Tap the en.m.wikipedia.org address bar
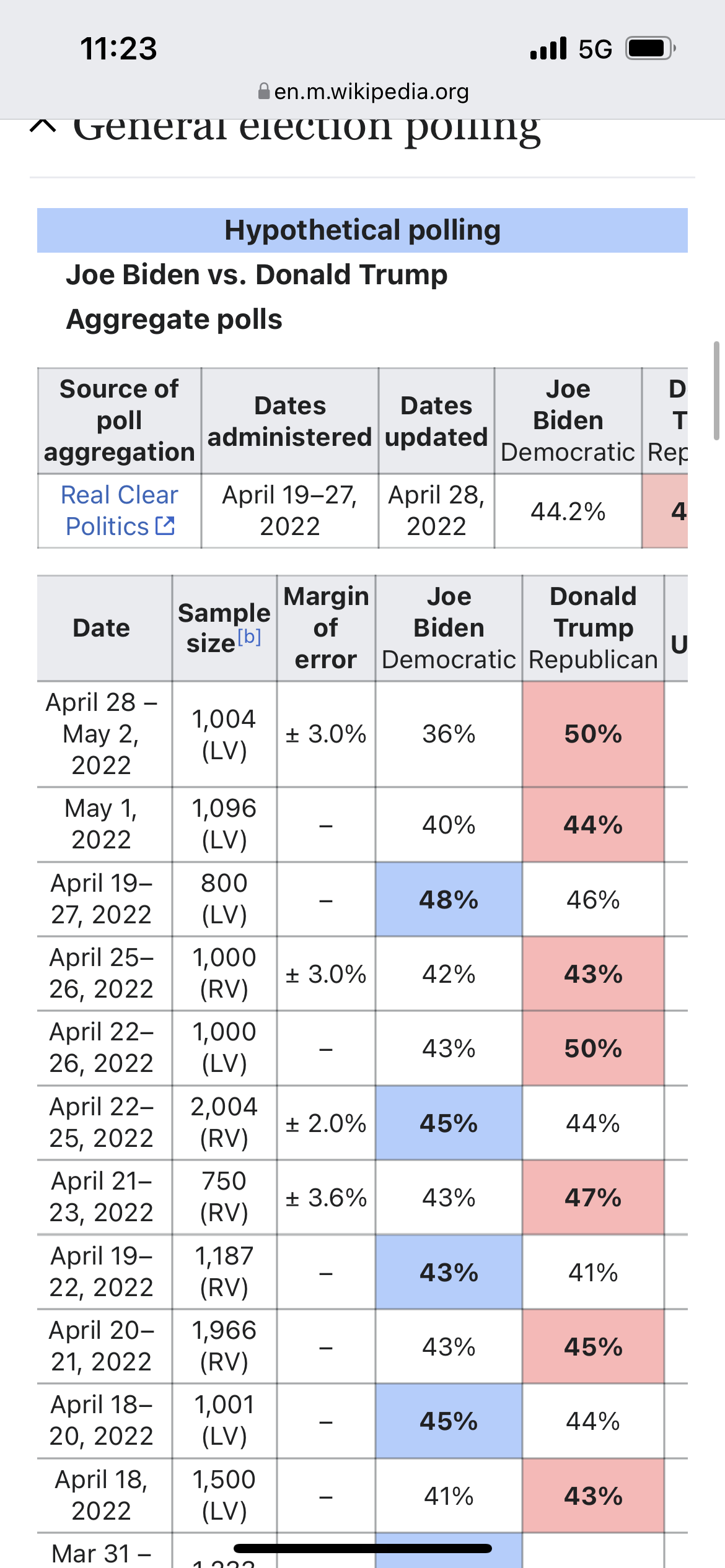The width and height of the screenshot is (725, 1568). tap(371, 92)
